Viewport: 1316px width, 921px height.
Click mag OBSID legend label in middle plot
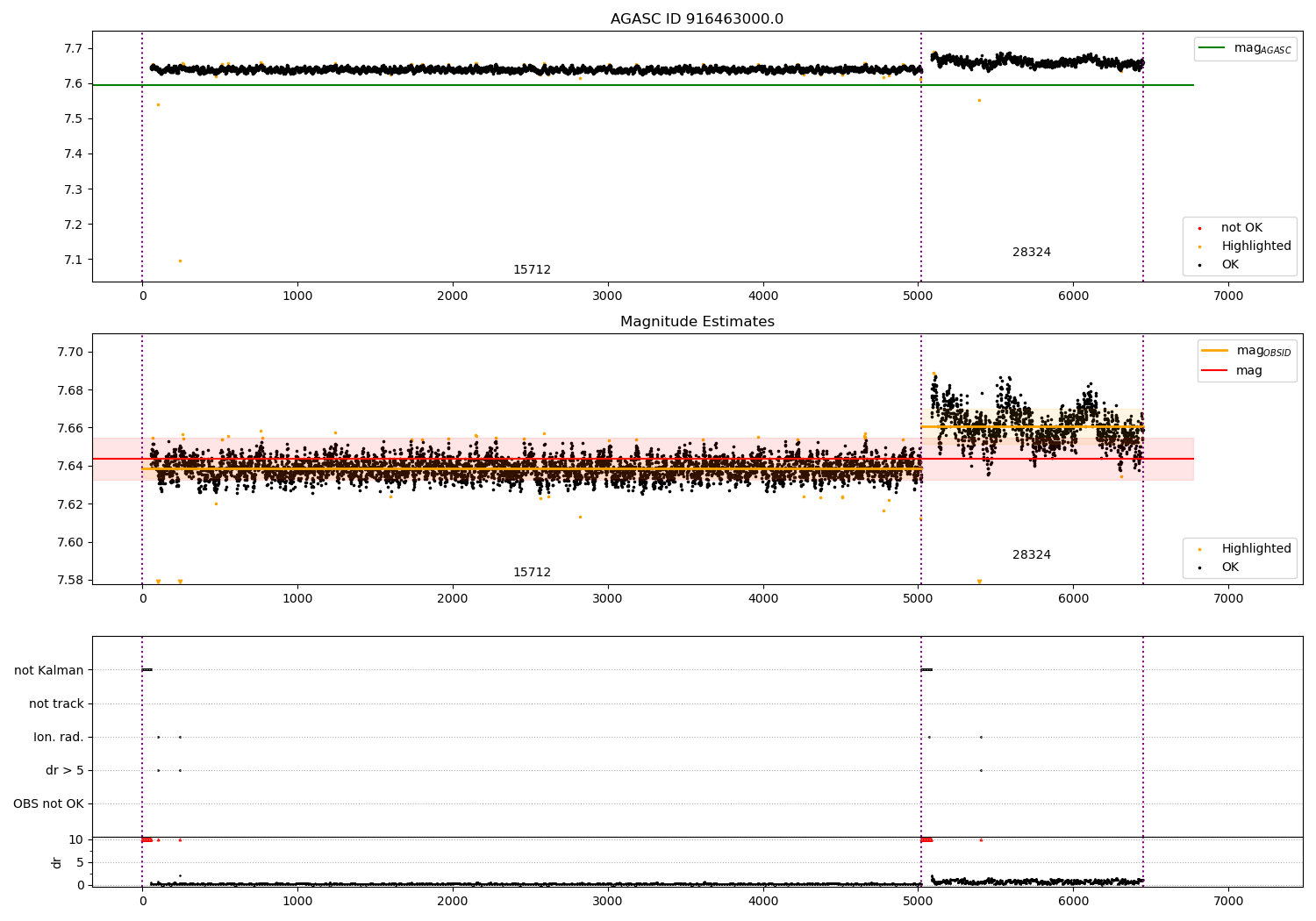tap(1263, 351)
